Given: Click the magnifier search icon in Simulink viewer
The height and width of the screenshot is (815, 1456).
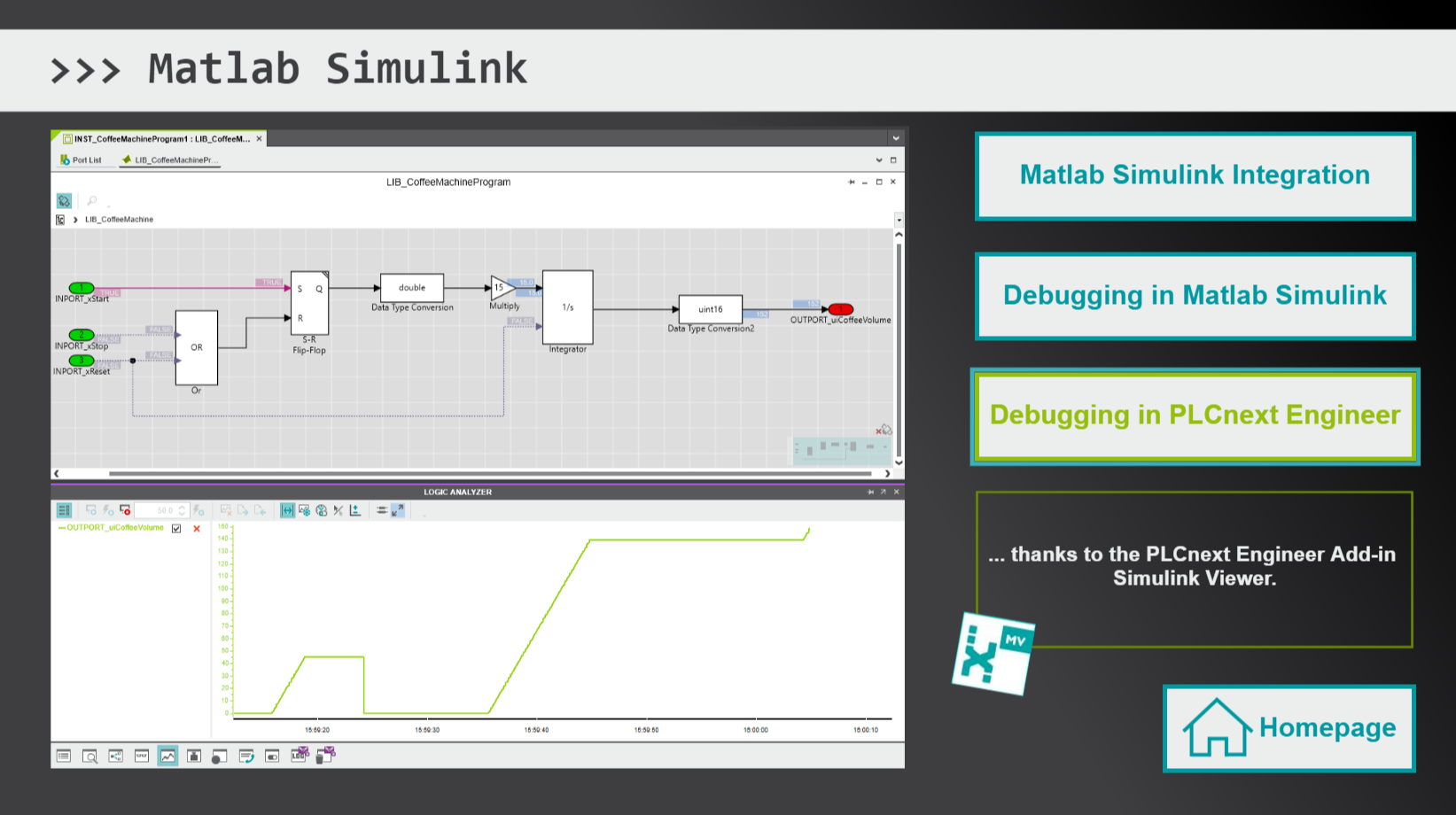Looking at the screenshot, I should click(91, 201).
